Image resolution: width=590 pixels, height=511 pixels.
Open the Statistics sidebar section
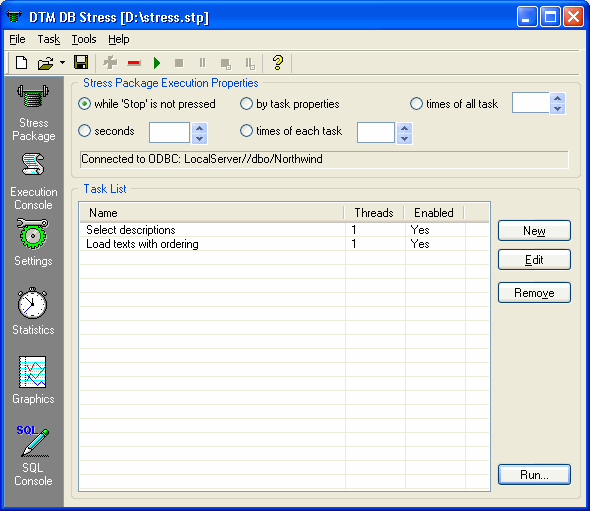click(33, 312)
